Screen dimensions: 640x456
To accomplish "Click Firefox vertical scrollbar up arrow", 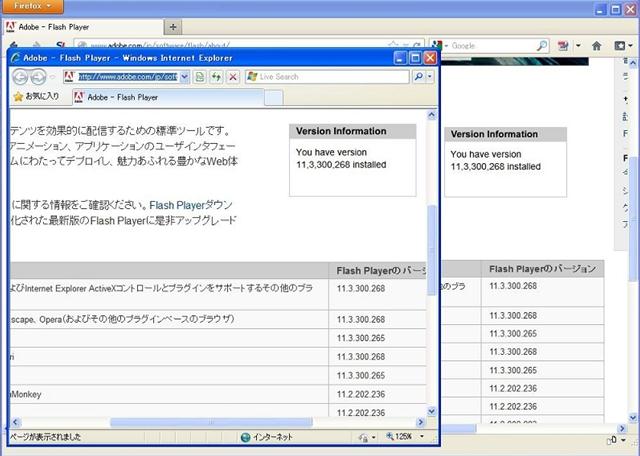I will tap(633, 63).
